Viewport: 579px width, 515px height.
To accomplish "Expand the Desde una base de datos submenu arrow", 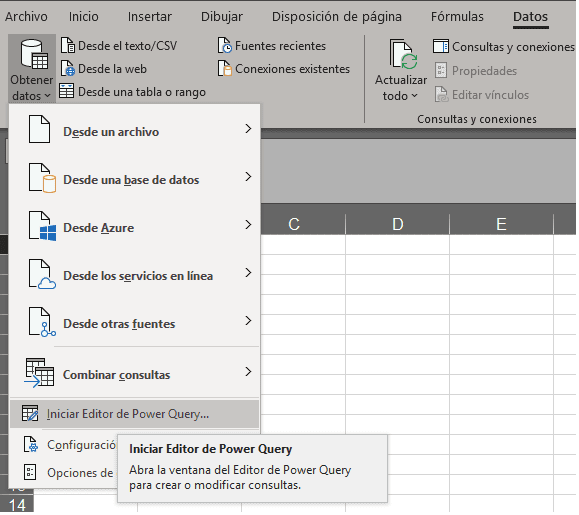I will point(249,177).
